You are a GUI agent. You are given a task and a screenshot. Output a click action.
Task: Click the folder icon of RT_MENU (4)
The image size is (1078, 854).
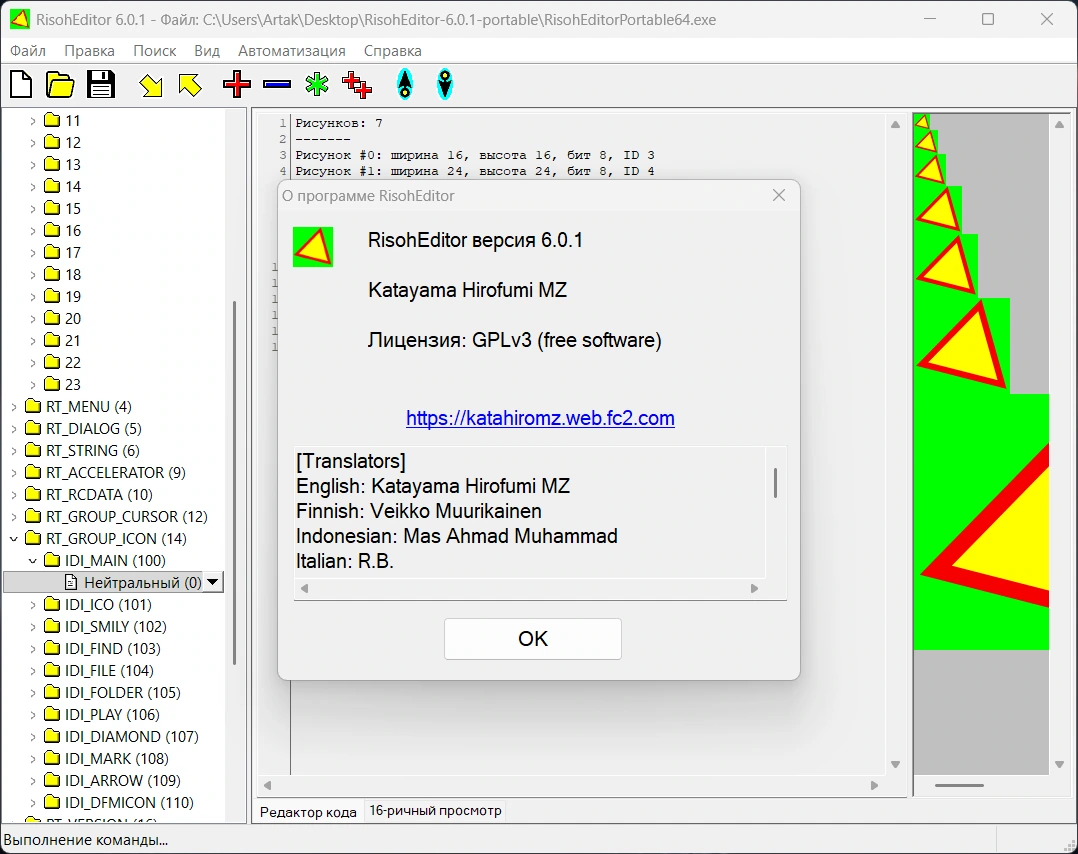33,406
